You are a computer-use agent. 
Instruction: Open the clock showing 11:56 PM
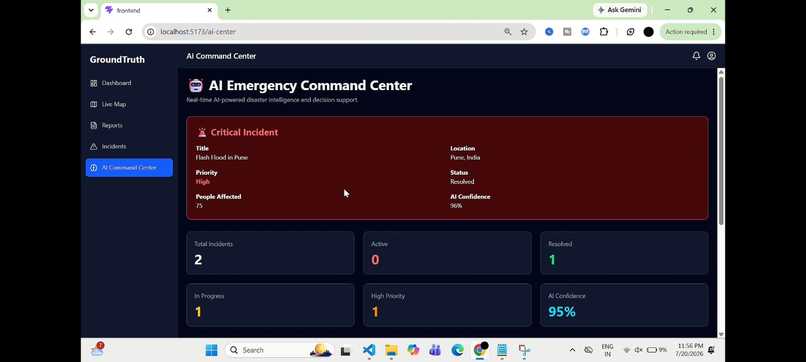(x=690, y=350)
